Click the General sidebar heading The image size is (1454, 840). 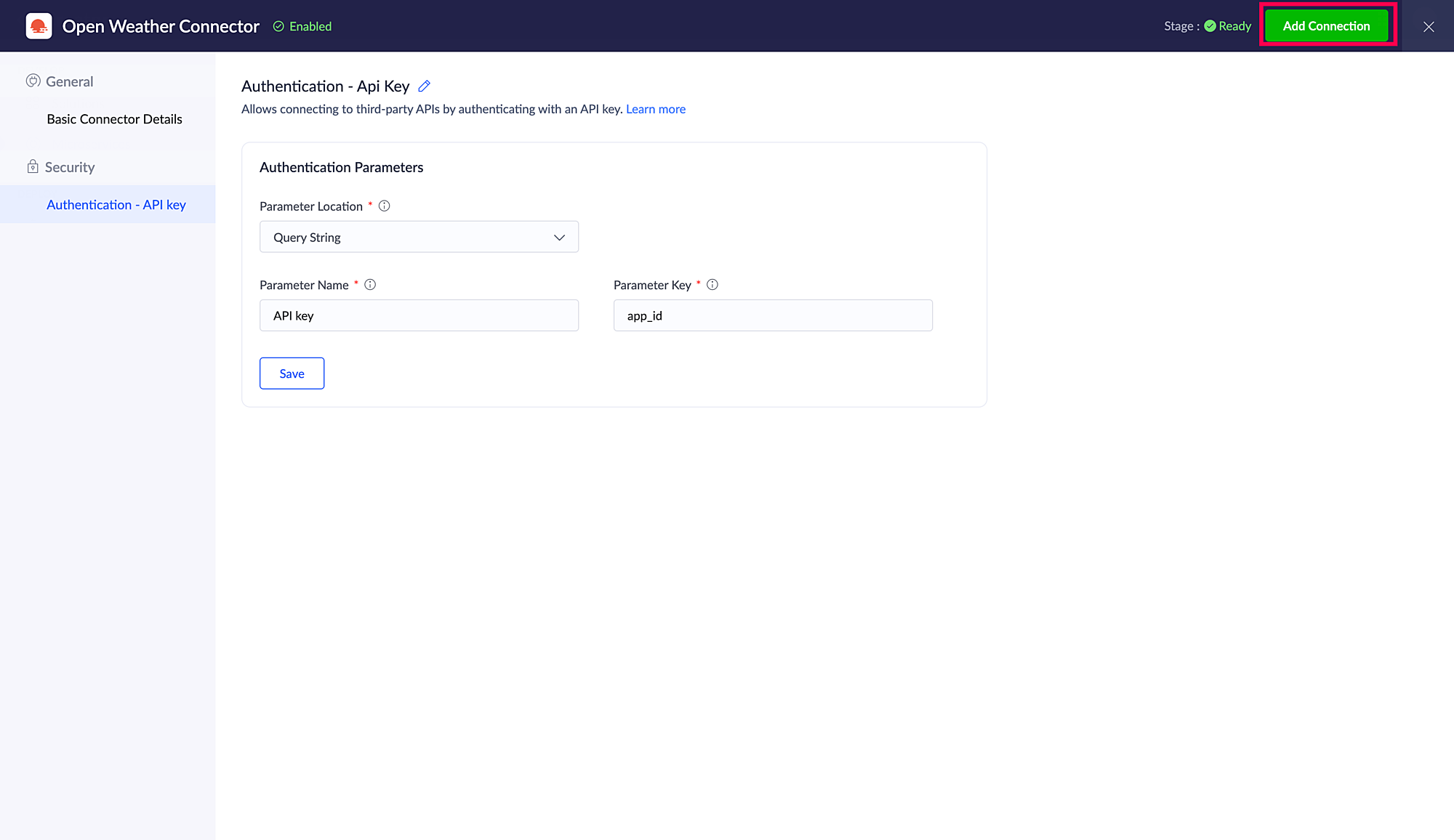pyautogui.click(x=69, y=81)
